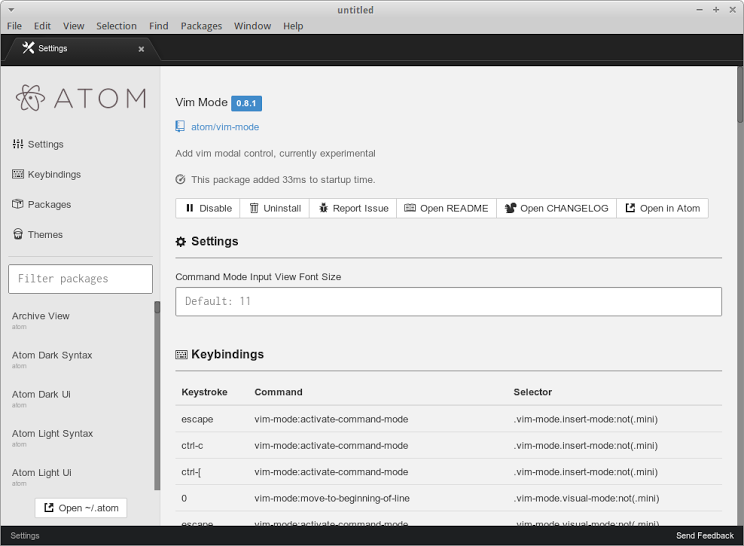This screenshot has width=744, height=546.
Task: Open the package CHANGELOG
Action: click(557, 208)
